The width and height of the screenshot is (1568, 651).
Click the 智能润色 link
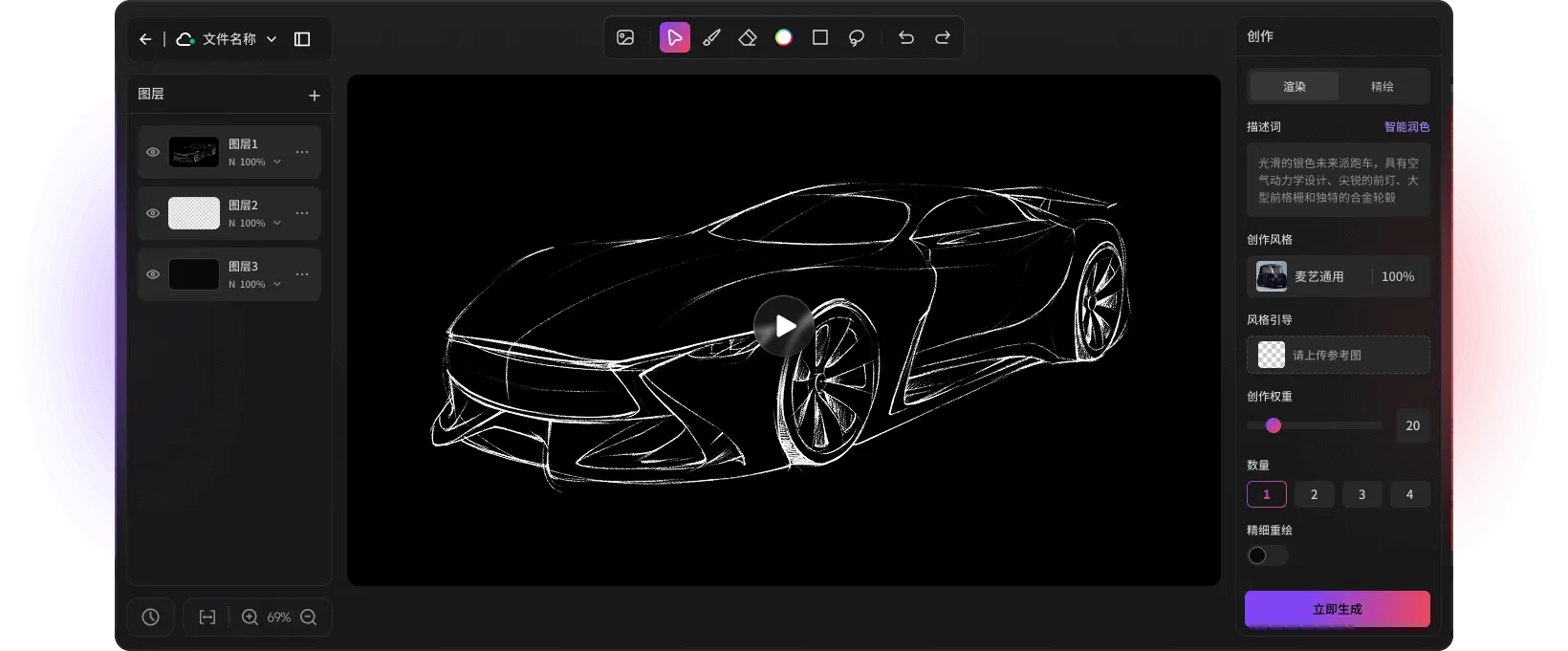(x=1406, y=127)
